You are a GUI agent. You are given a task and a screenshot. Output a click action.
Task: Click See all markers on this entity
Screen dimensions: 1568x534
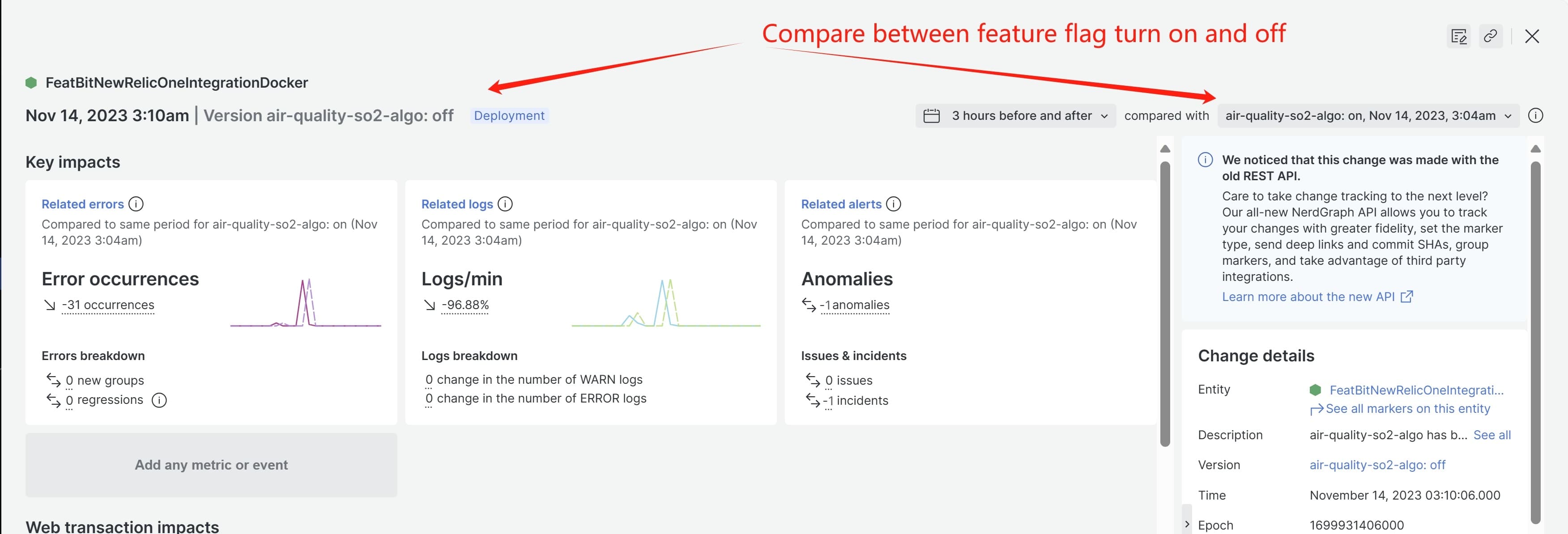[1407, 409]
